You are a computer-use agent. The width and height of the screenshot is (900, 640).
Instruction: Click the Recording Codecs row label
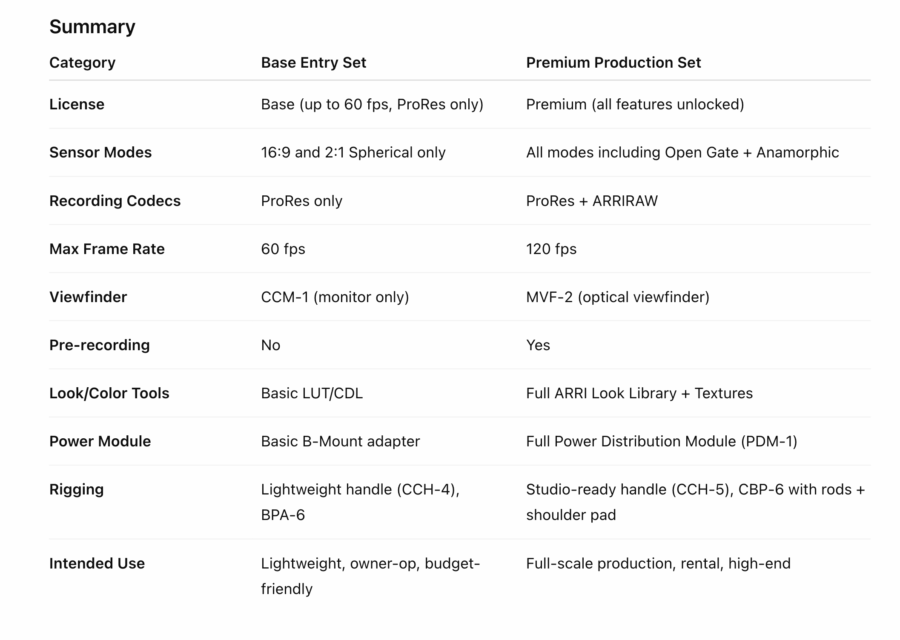point(115,200)
